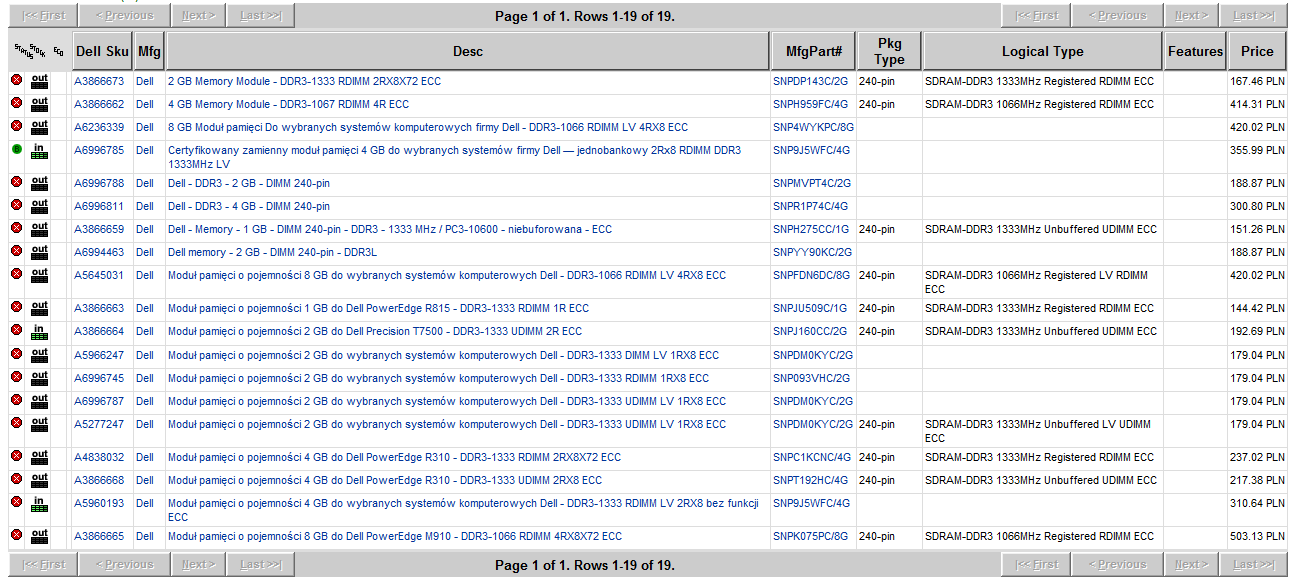The image size is (1293, 581).
Task: Open the Precision T7500 memory module description
Action: [x=375, y=331]
